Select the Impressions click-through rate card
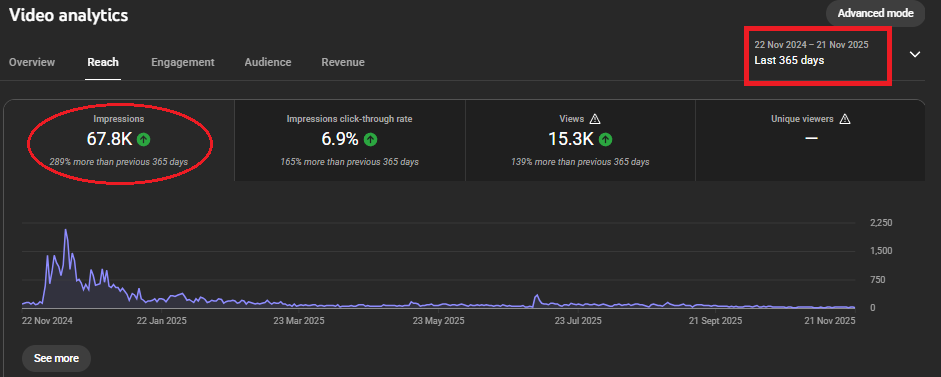 [x=349, y=140]
